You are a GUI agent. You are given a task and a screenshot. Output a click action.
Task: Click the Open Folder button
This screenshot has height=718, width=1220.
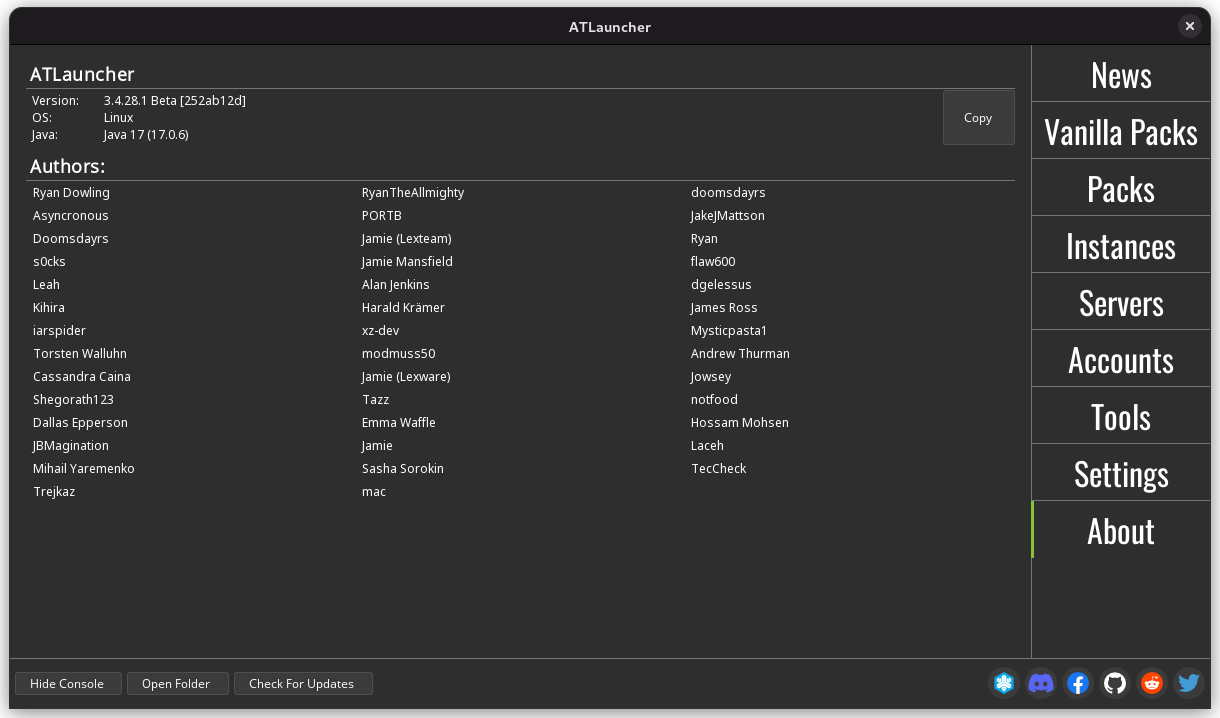(x=177, y=684)
